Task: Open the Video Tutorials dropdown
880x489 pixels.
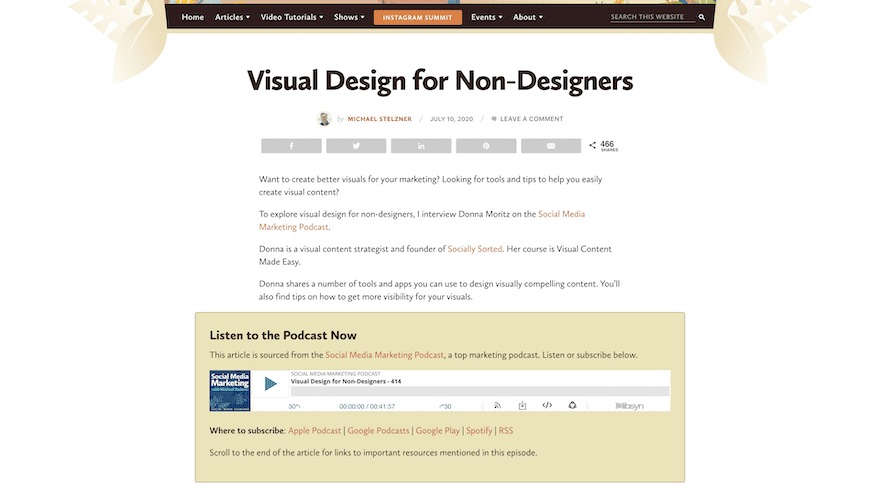Action: (291, 17)
